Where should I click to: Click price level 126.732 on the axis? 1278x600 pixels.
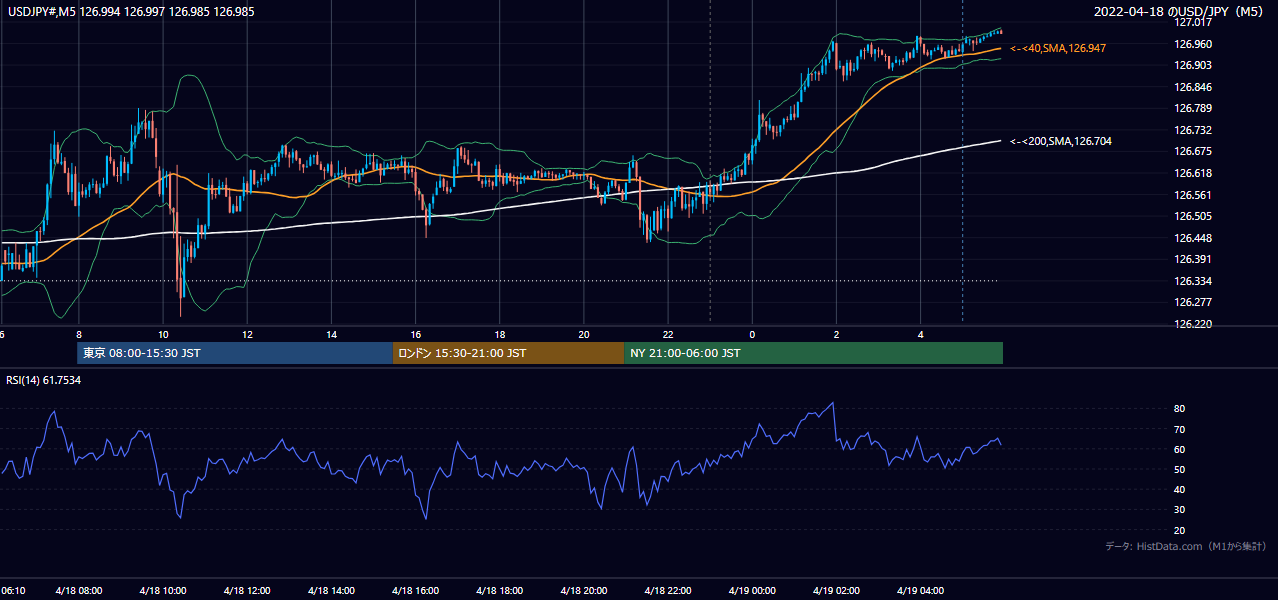1193,130
